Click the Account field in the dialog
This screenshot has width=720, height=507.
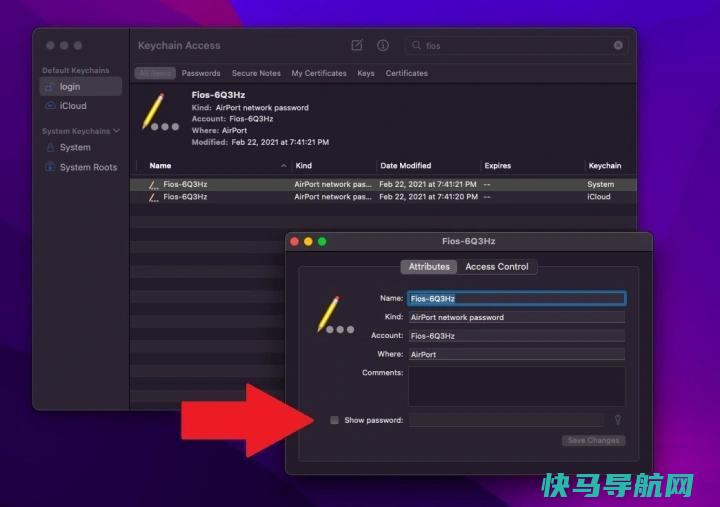[x=517, y=336]
